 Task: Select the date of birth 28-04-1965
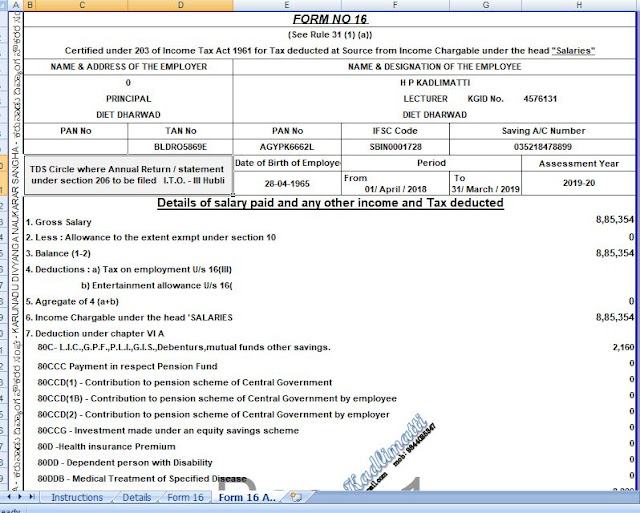click(x=287, y=183)
